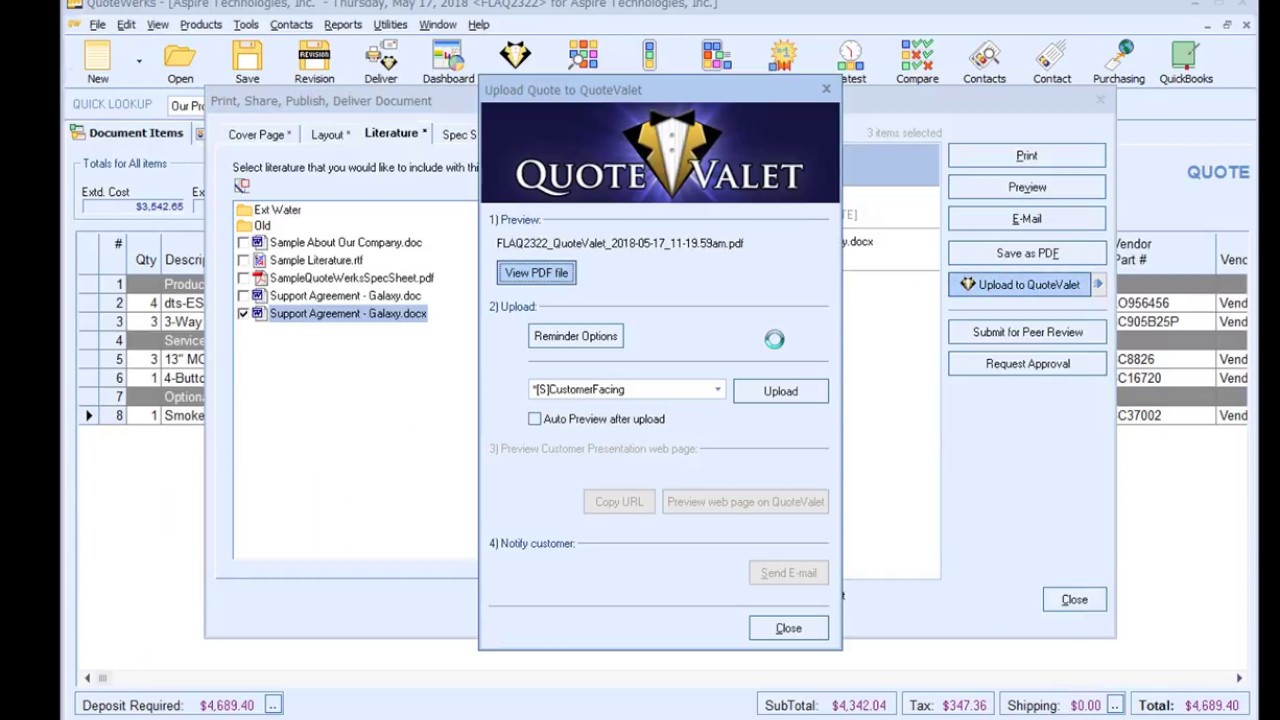Open the Reports menu
1280x720 pixels.
(343, 25)
